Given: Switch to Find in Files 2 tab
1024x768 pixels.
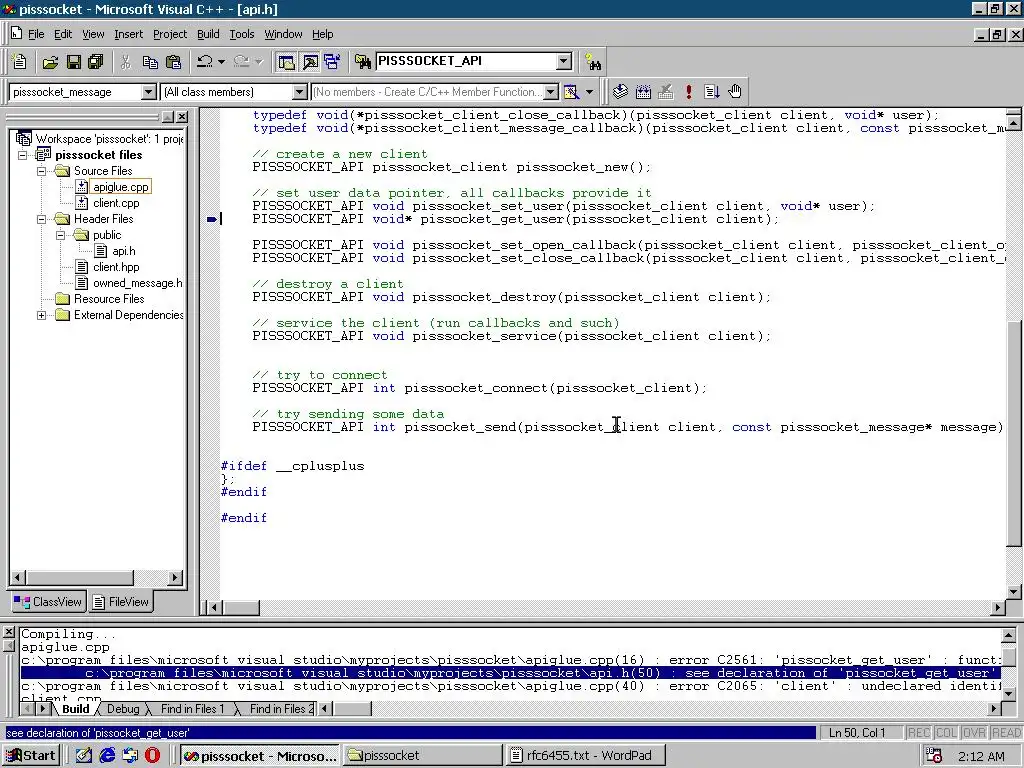Looking at the screenshot, I should [281, 709].
